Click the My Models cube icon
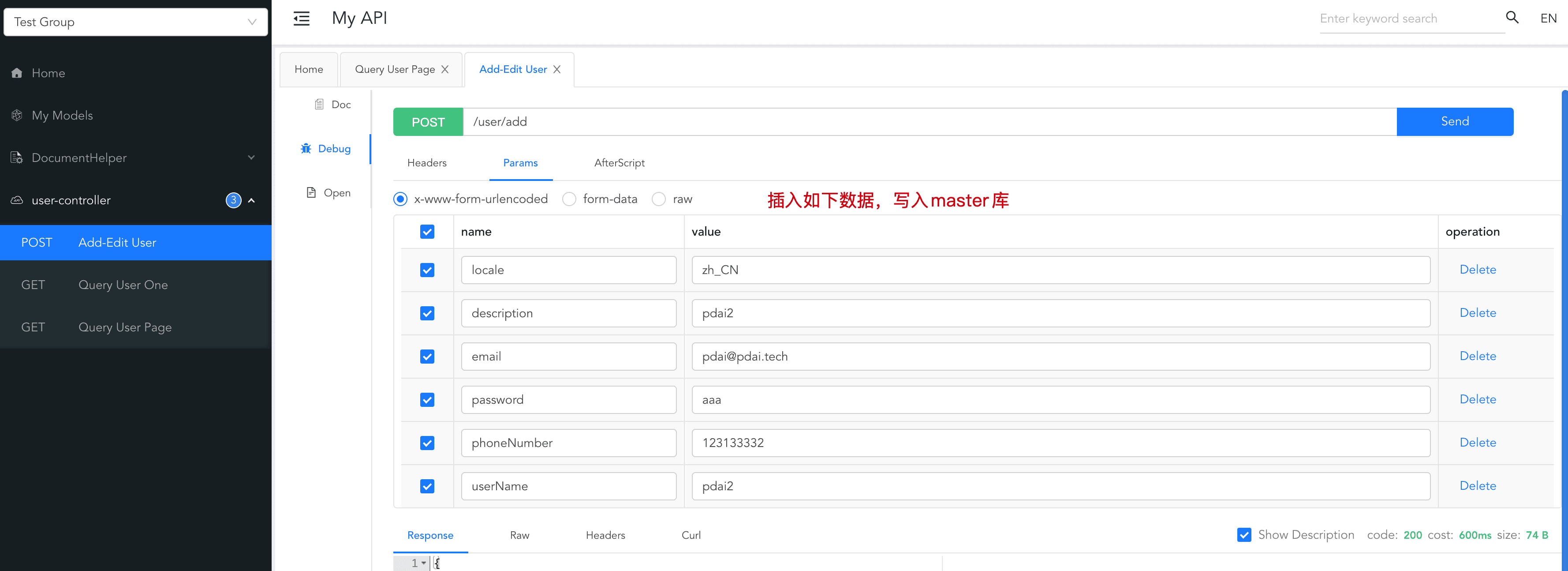 click(x=17, y=115)
